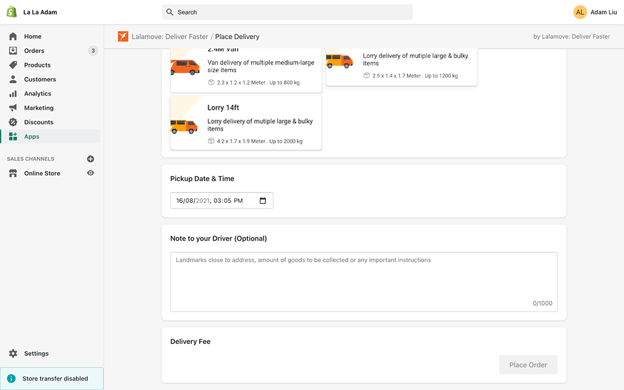The width and height of the screenshot is (624, 390).
Task: Click the Apps grid icon
Action: (13, 136)
